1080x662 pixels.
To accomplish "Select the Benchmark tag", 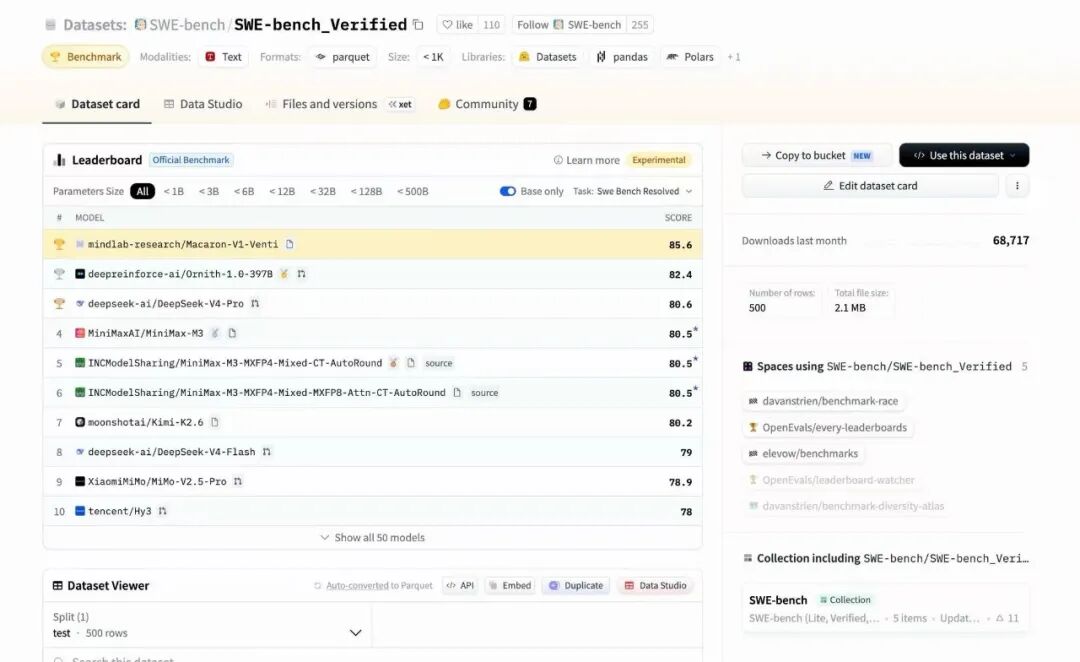I will point(86,56).
